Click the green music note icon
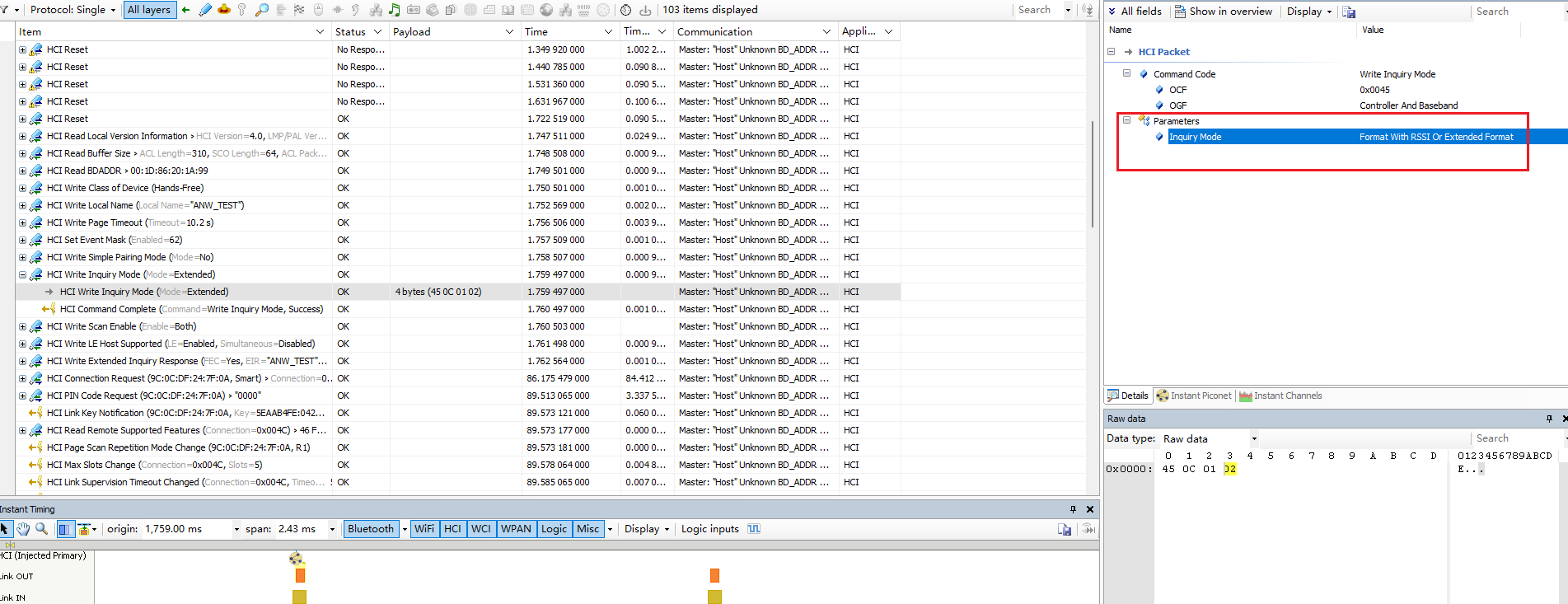 click(x=394, y=10)
